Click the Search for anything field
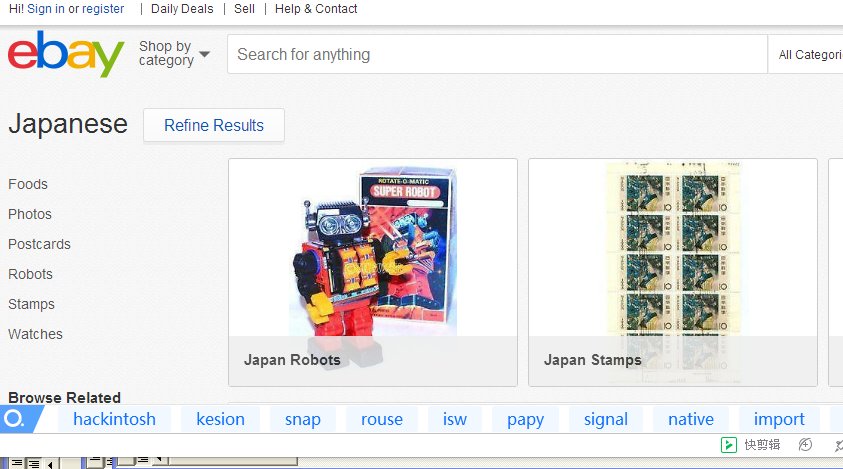This screenshot has height=469, width=843. click(x=496, y=55)
